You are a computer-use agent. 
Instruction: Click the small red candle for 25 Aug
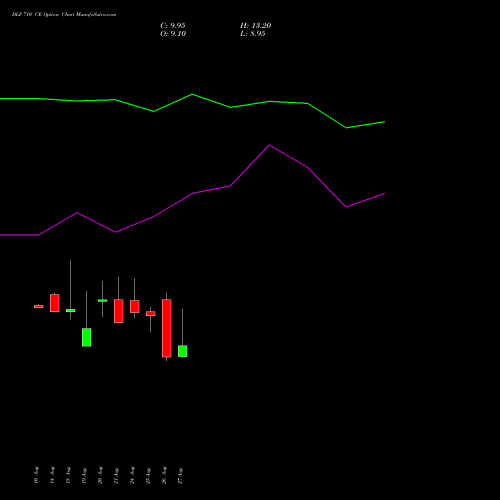151,314
